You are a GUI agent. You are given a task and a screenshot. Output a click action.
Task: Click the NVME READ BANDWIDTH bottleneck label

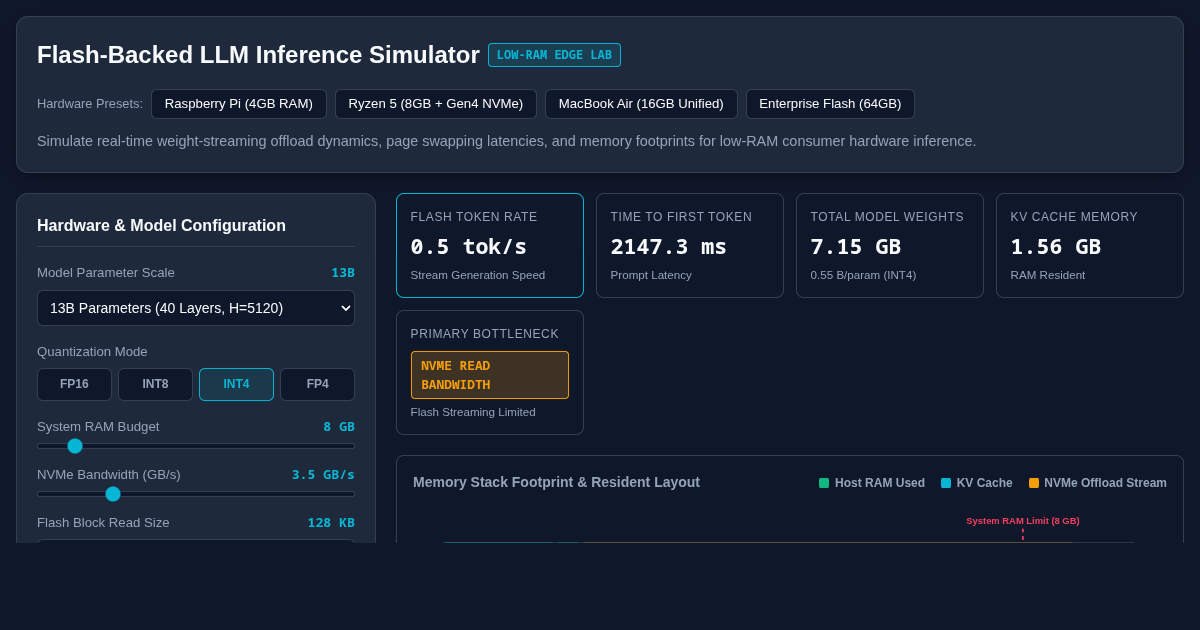pos(490,375)
